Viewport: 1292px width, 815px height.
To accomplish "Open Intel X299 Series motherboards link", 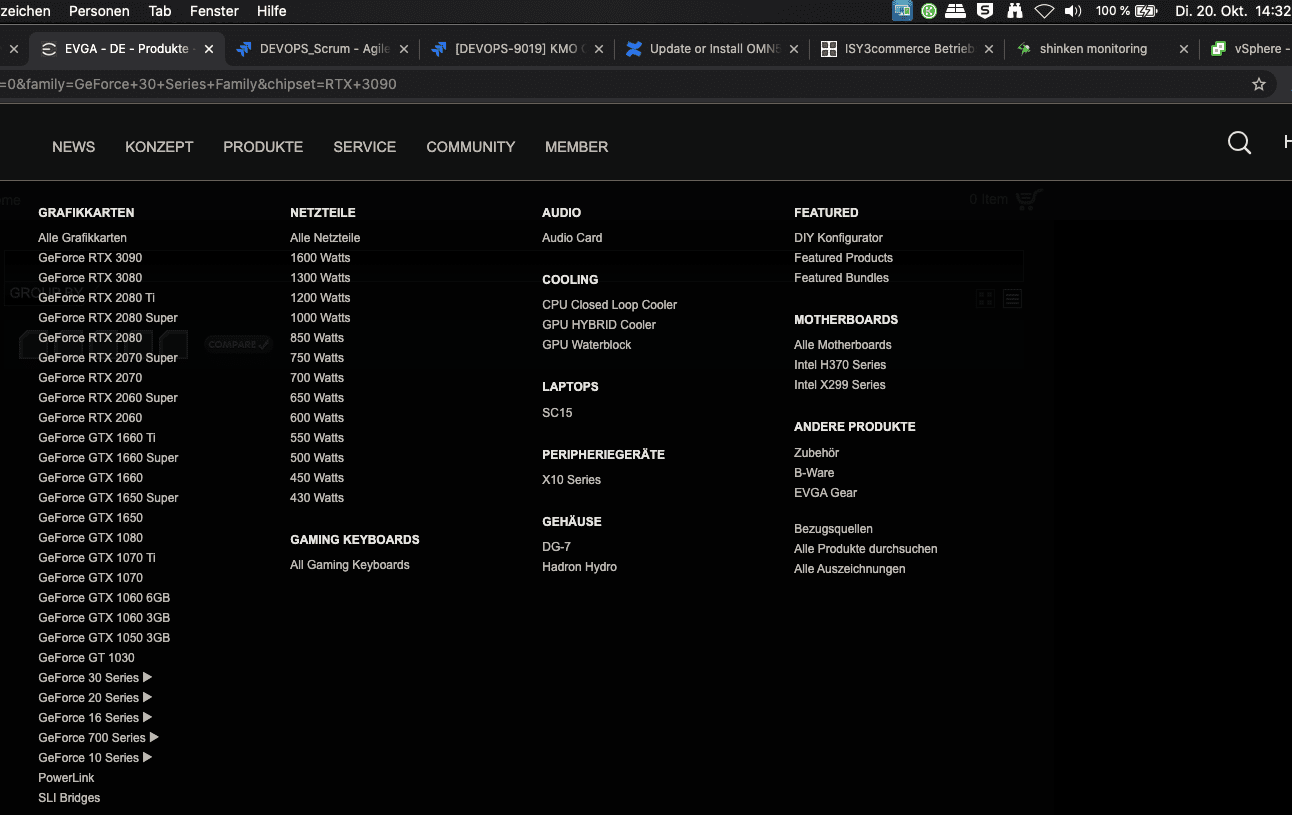I will point(840,385).
